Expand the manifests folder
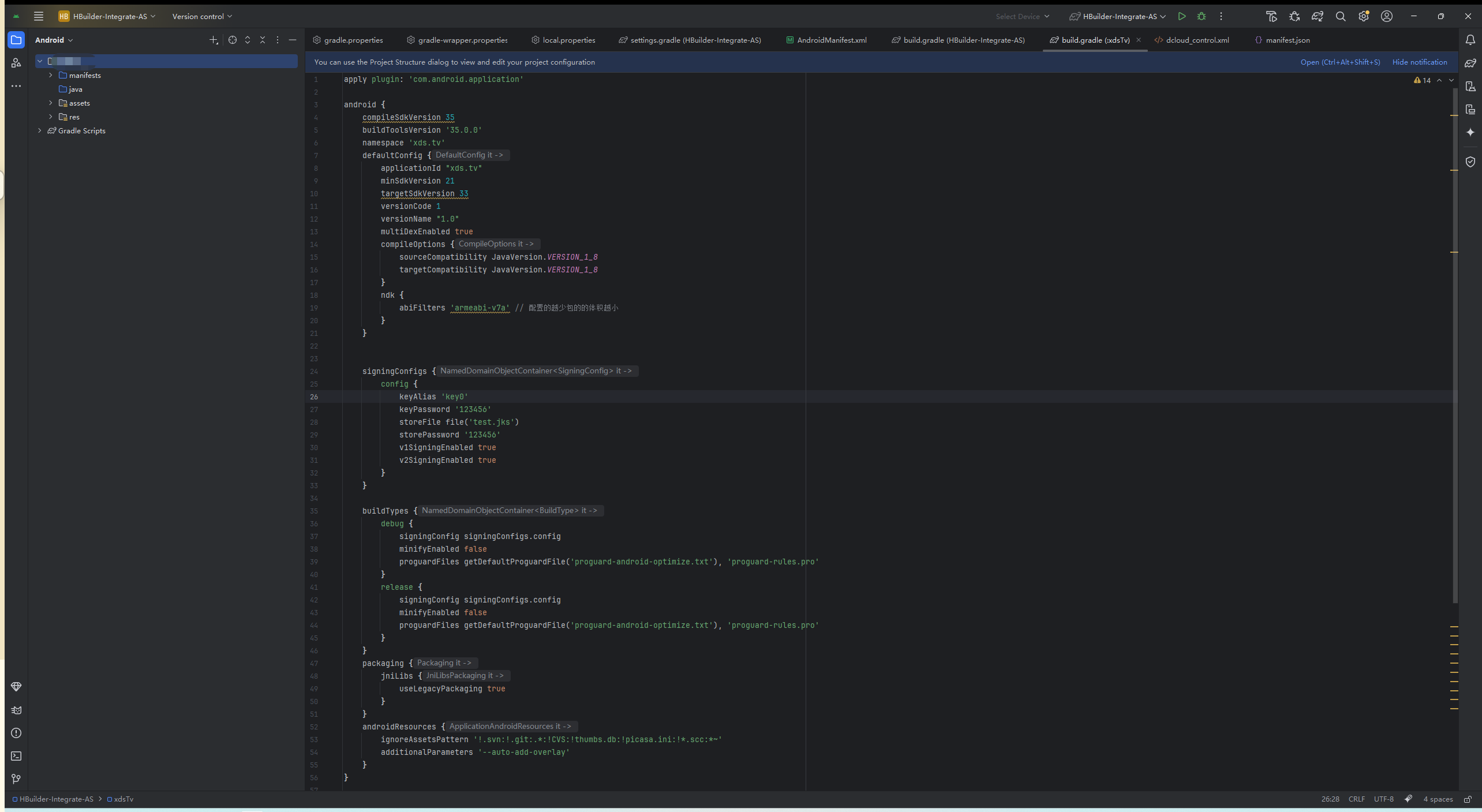 [x=51, y=75]
